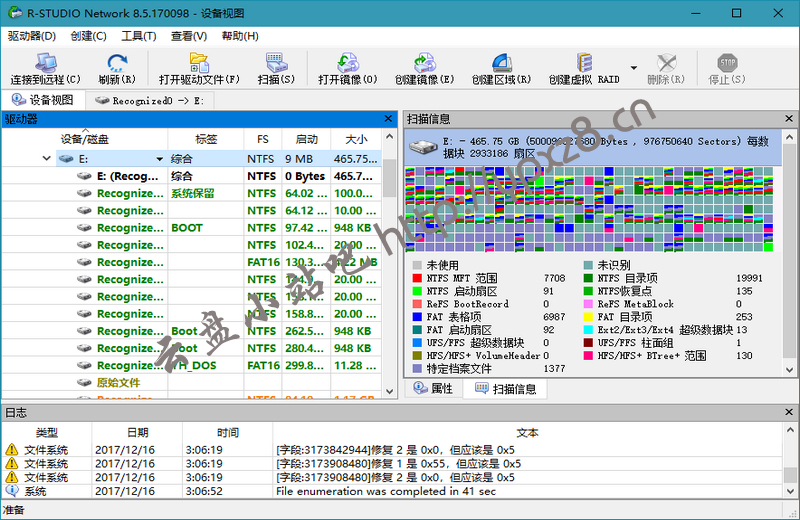Click the 大小 column header
The width and height of the screenshot is (800, 520).
pos(356,139)
